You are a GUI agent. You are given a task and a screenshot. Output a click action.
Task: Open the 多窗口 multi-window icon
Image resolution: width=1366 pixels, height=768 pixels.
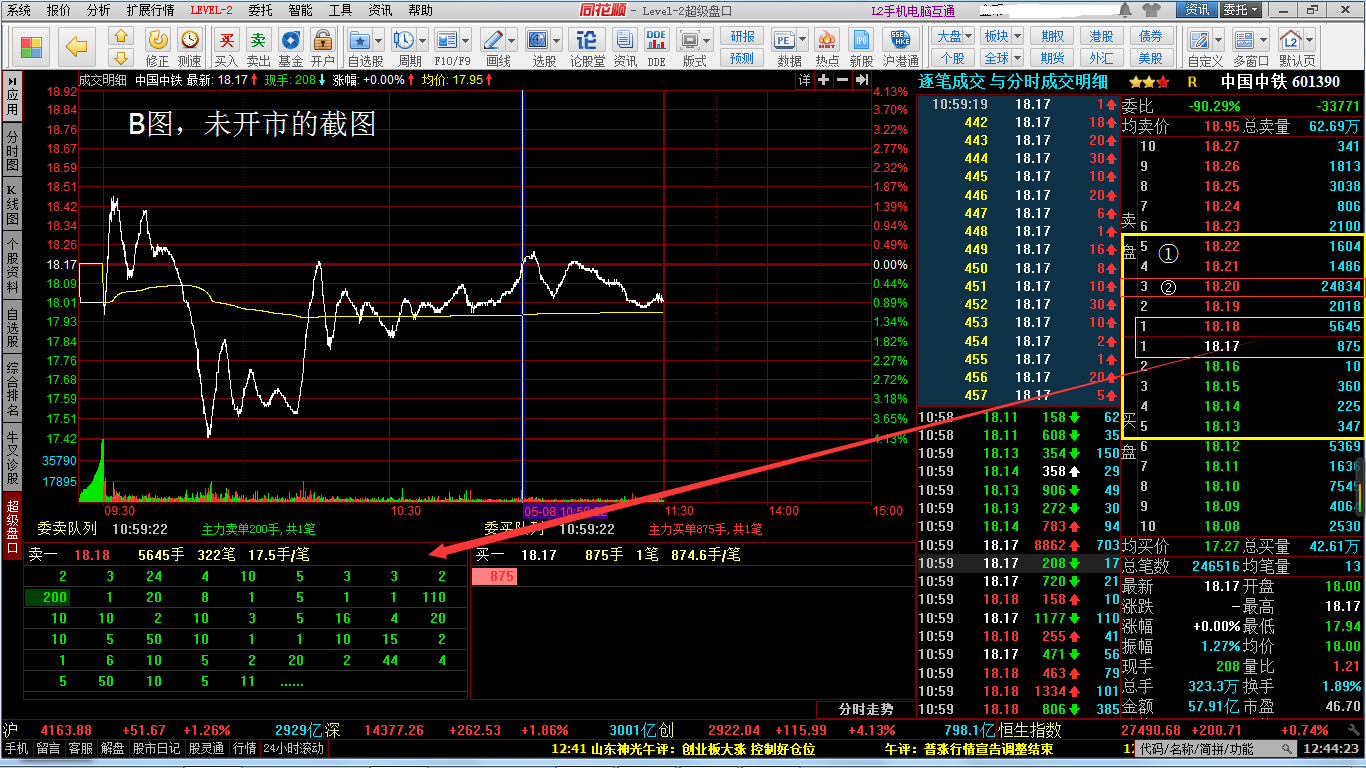point(1244,40)
